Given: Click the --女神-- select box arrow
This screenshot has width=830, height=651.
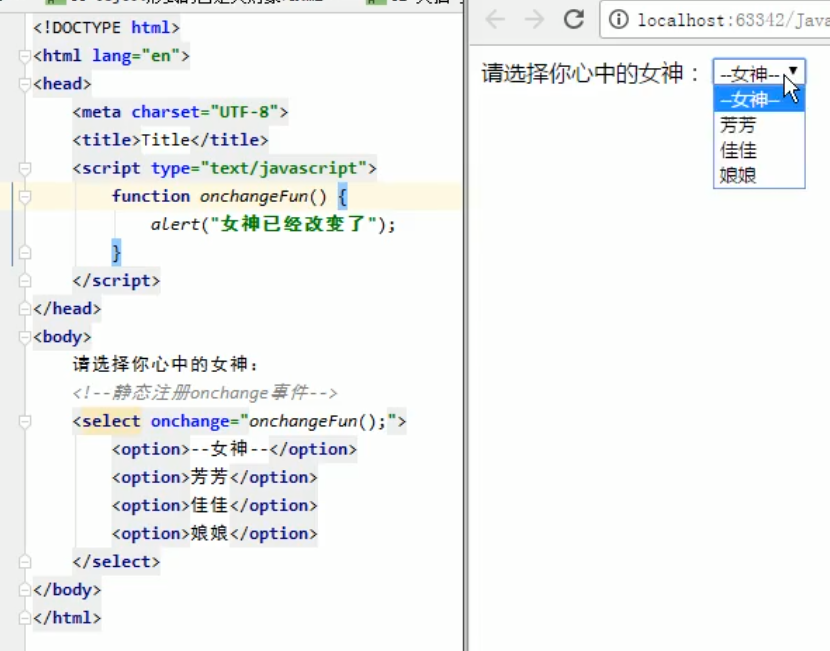Looking at the screenshot, I should point(793,70).
